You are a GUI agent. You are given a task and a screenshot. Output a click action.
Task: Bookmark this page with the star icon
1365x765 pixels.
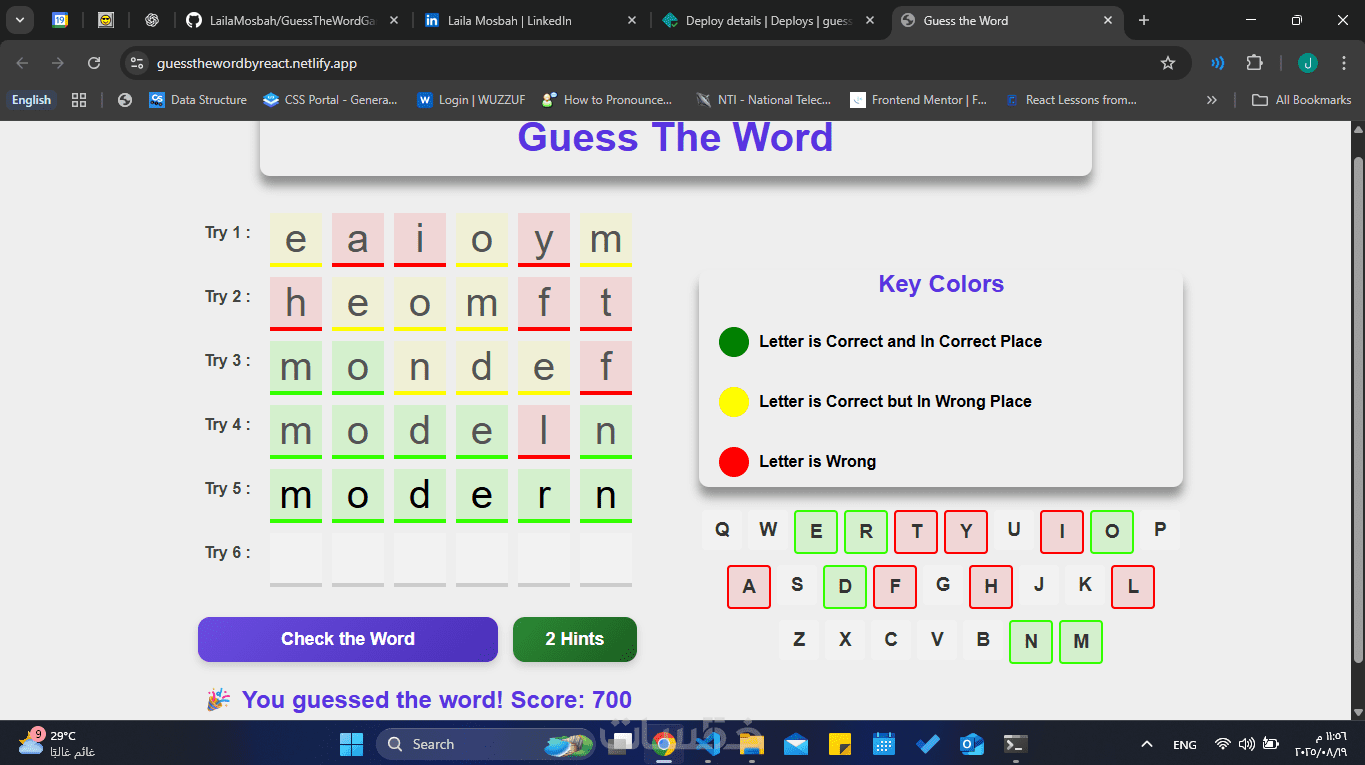[1168, 63]
